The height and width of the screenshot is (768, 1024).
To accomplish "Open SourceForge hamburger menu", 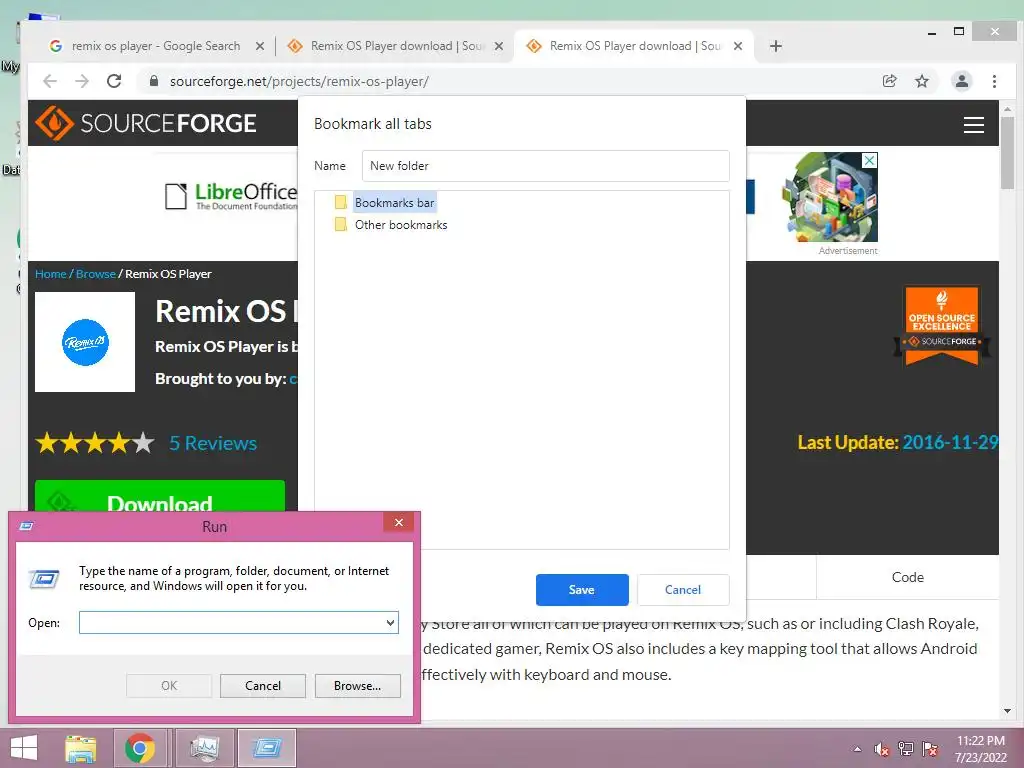I will tap(974, 124).
